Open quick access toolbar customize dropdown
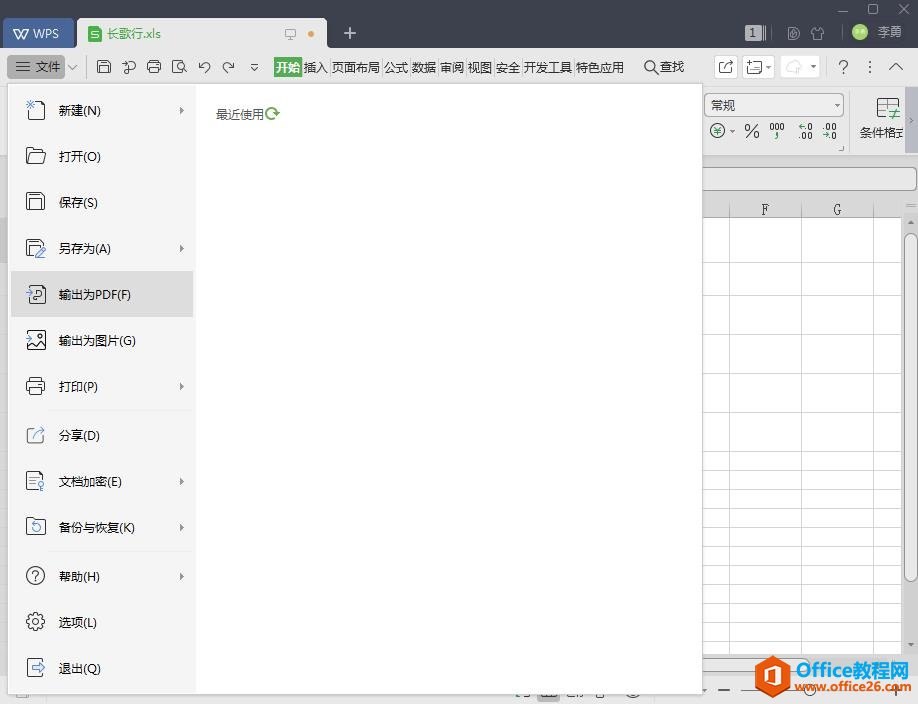The image size is (918, 704). (254, 67)
